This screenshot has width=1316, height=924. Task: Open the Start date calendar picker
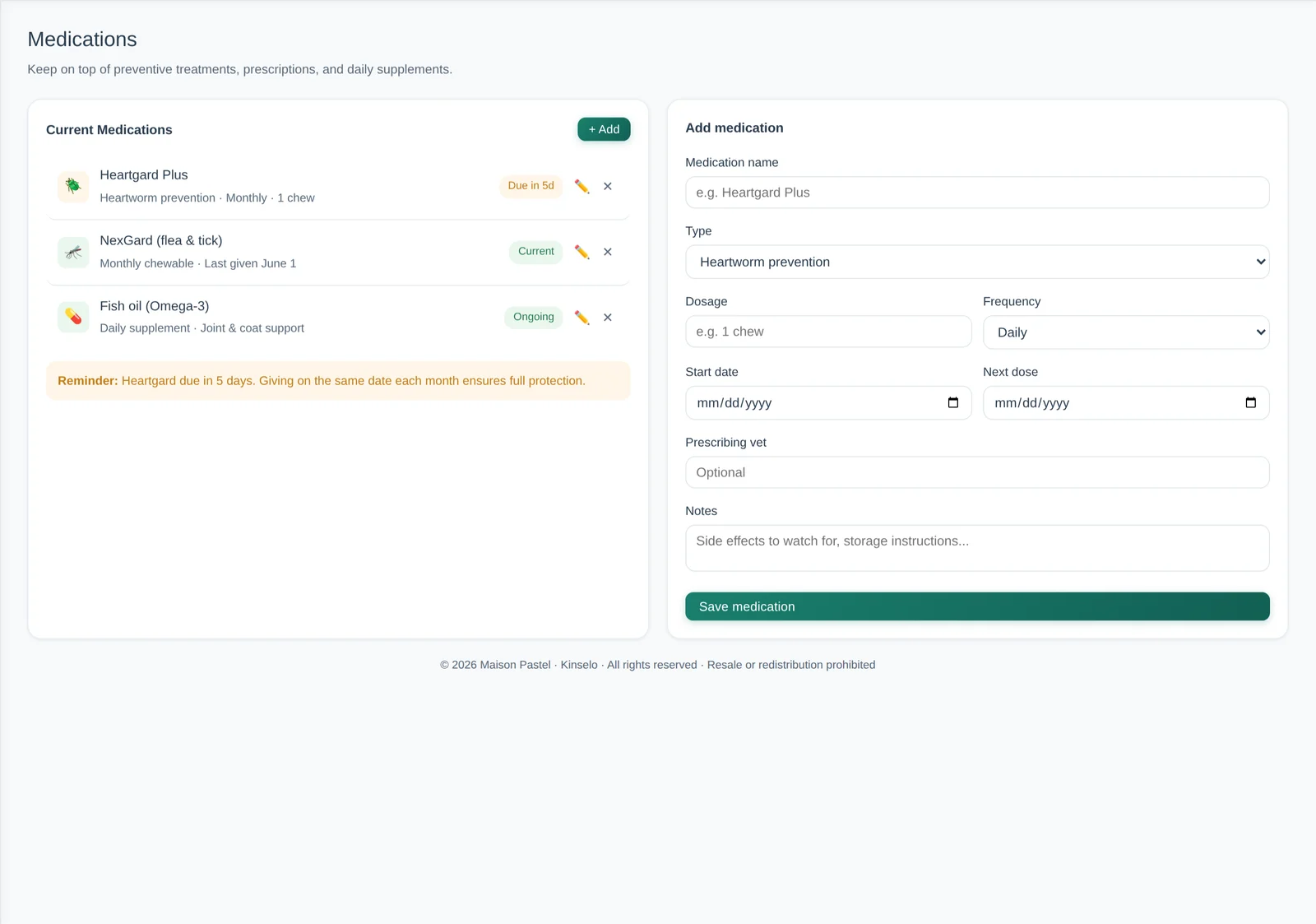point(953,402)
